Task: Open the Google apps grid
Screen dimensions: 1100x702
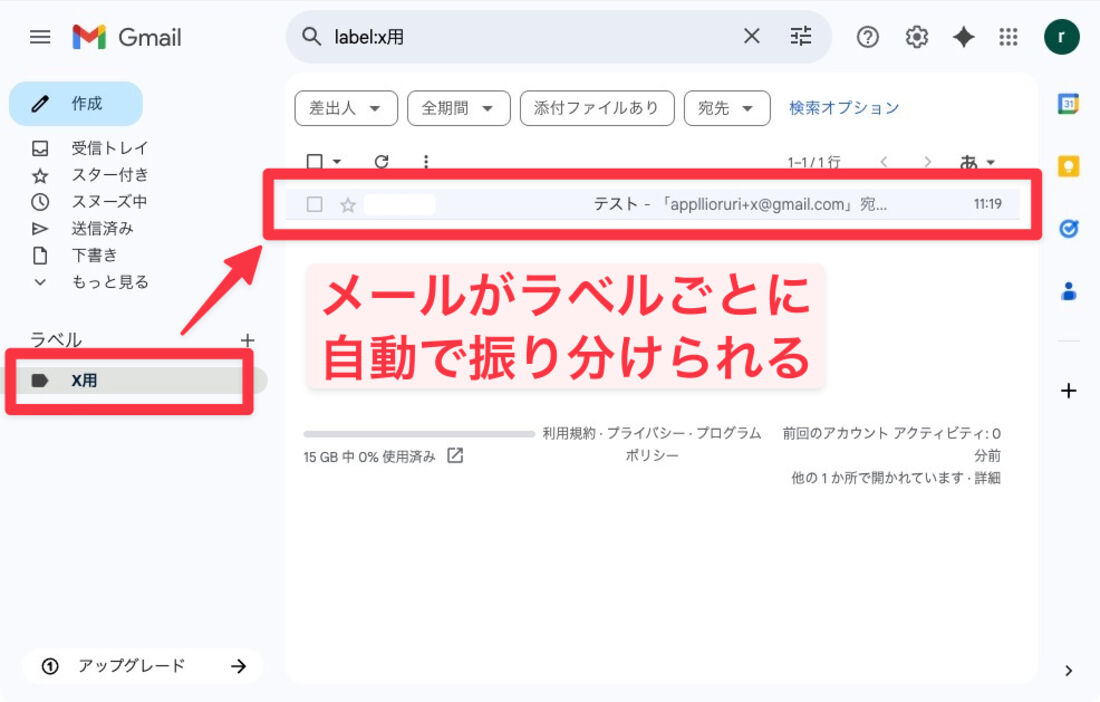Action: (1008, 36)
